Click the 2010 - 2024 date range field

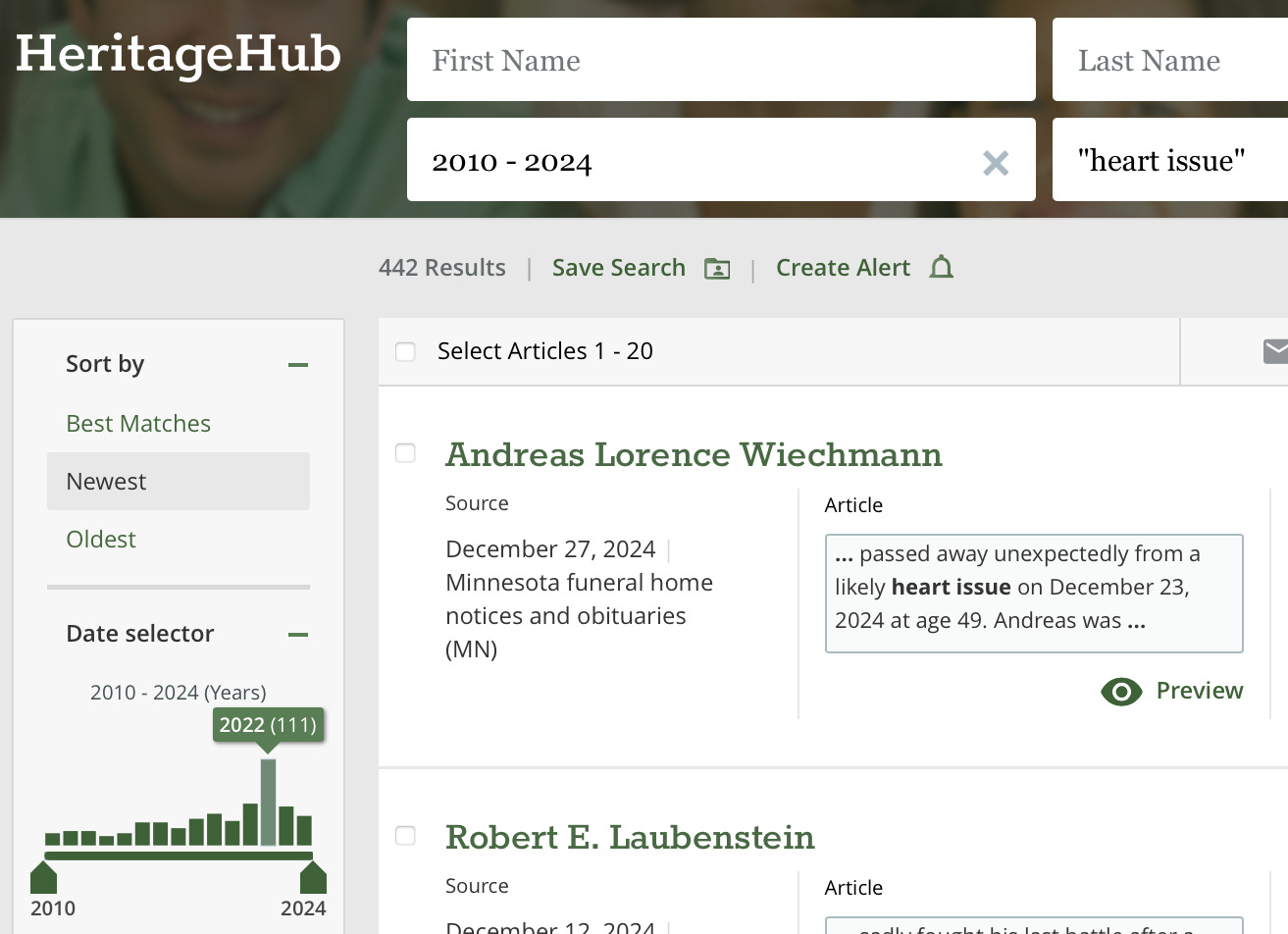click(721, 160)
